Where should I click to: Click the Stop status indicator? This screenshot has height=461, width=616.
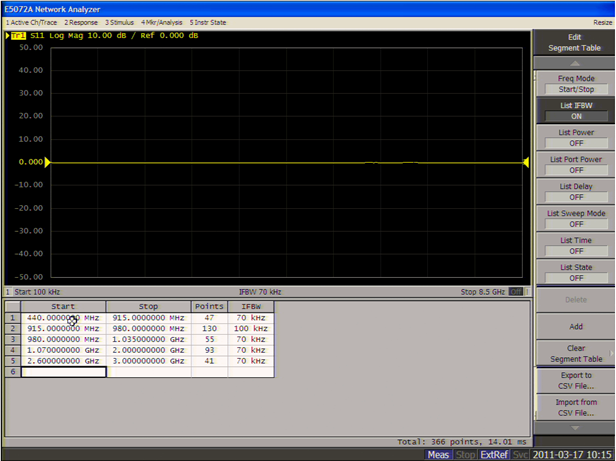tap(465, 455)
